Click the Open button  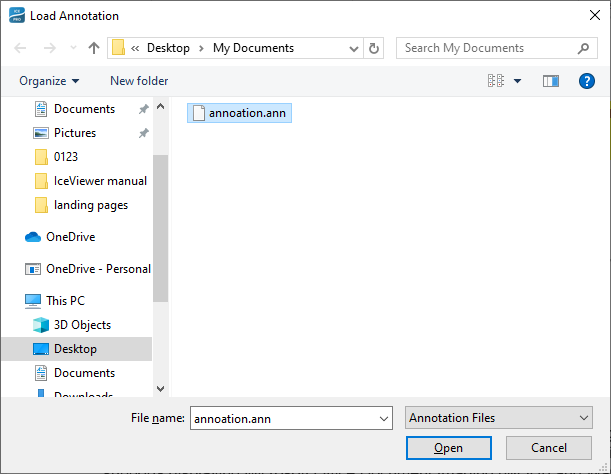click(449, 448)
